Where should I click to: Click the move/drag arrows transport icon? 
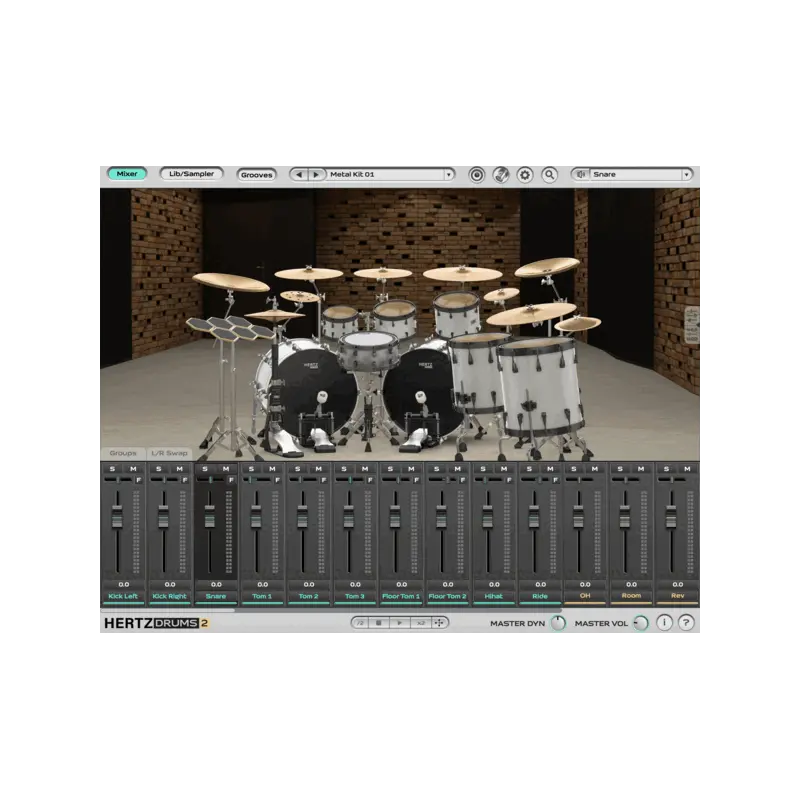coord(439,622)
